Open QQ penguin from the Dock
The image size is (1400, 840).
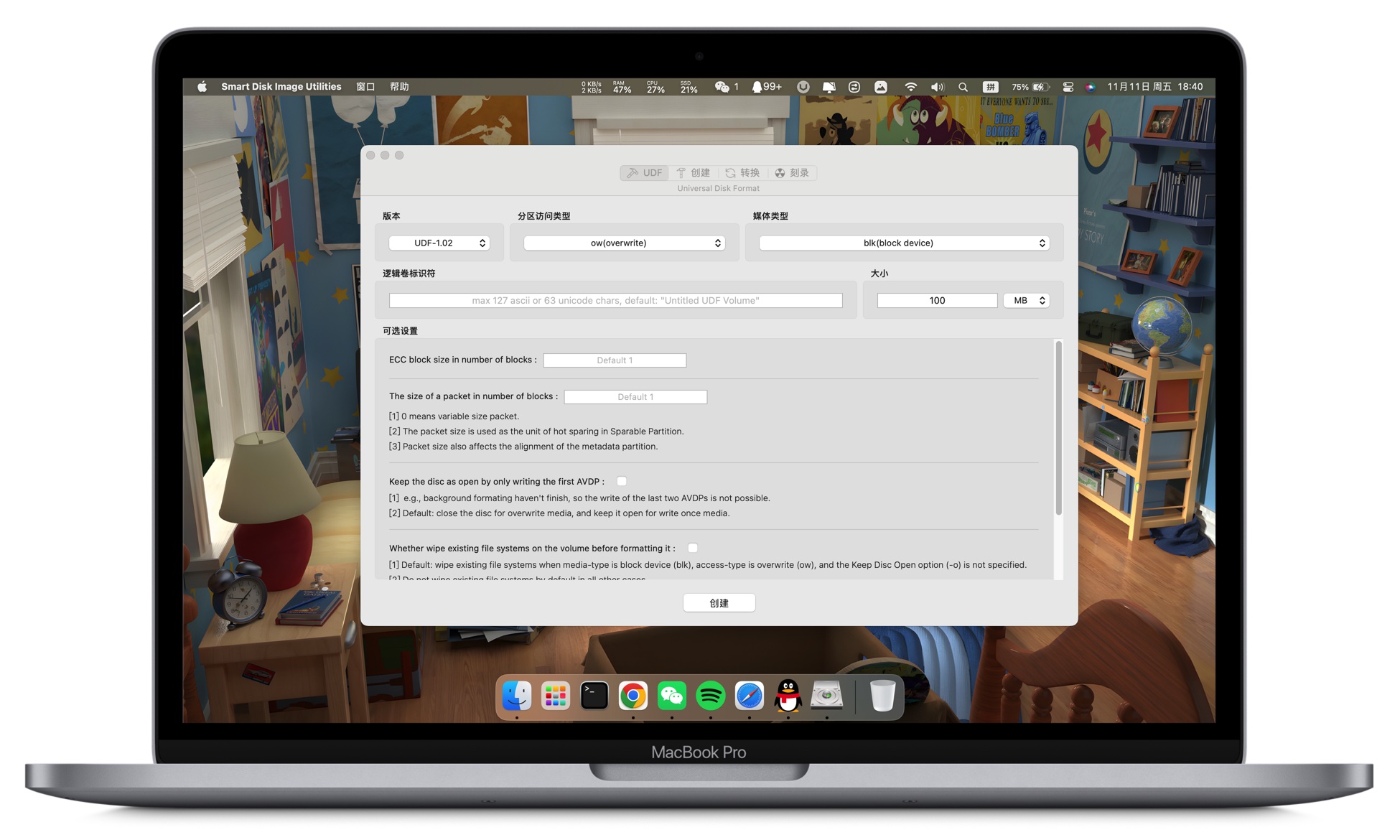(788, 696)
